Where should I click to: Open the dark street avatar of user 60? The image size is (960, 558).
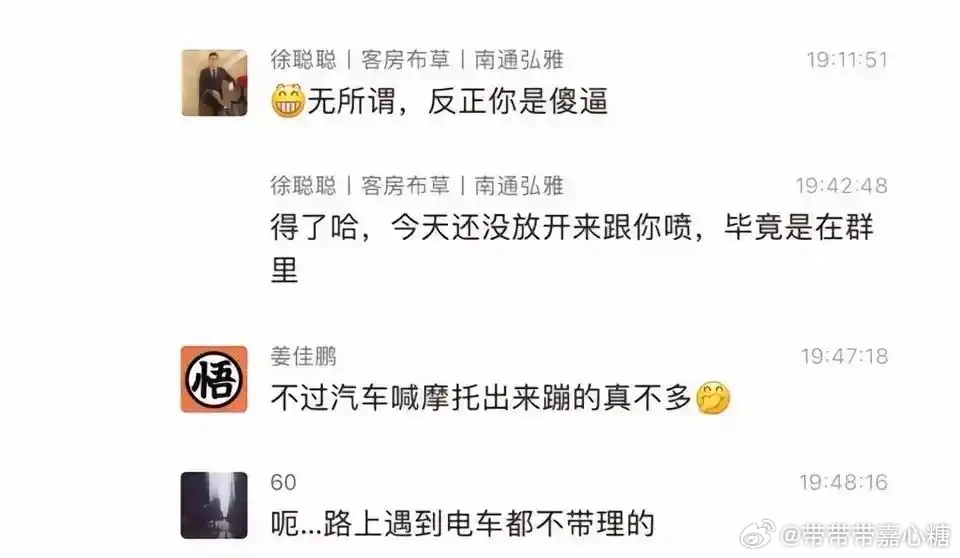(214, 505)
